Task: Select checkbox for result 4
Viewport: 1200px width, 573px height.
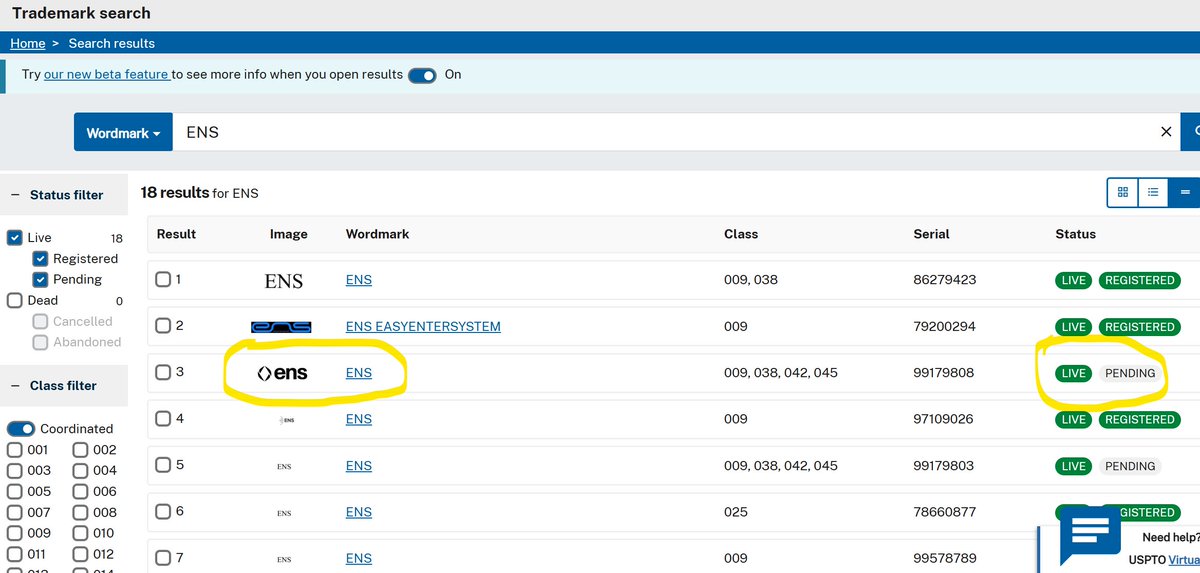Action: coord(164,418)
